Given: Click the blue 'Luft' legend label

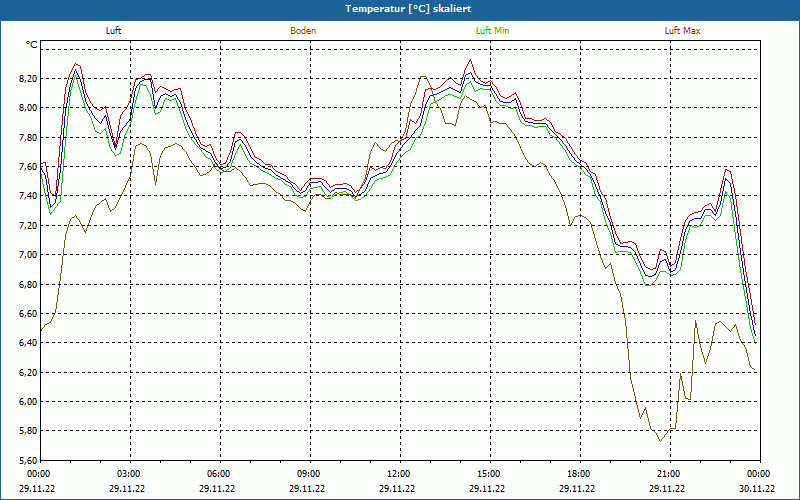Looking at the screenshot, I should tap(113, 31).
